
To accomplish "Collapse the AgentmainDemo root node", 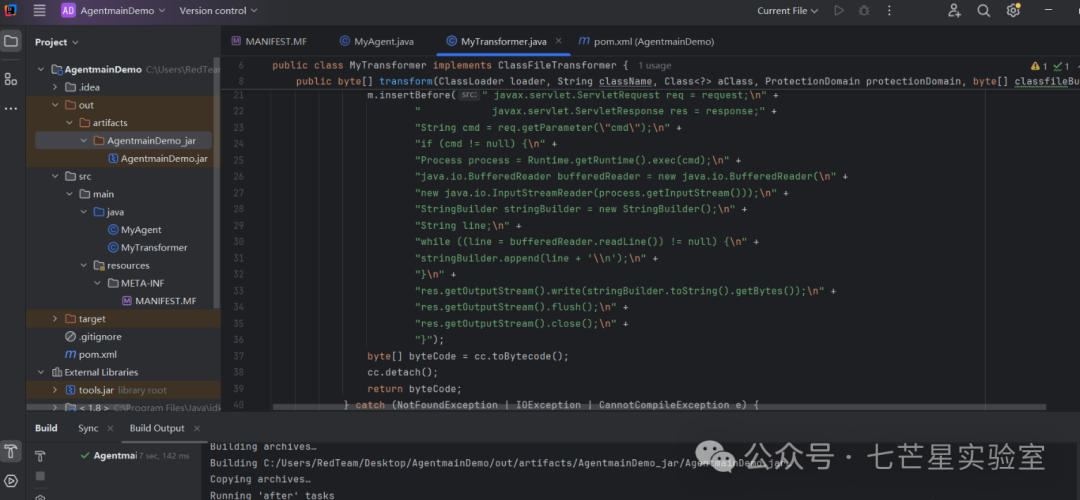I will point(41,70).
